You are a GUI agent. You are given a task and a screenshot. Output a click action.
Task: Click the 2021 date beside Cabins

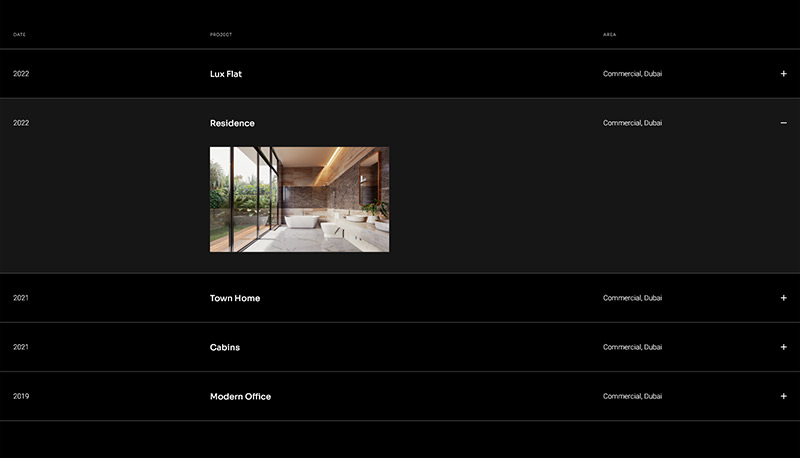21,347
